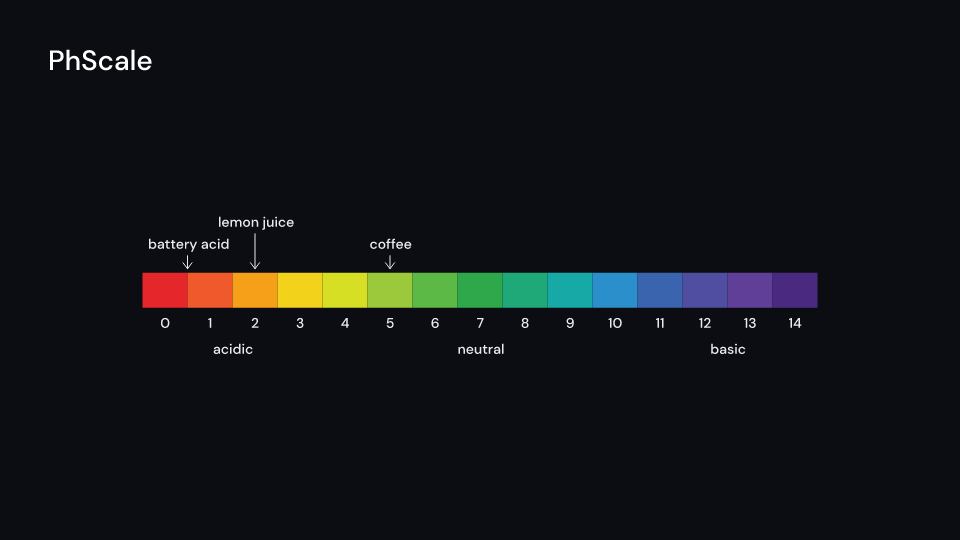Click the arrow under battery acid label

(x=187, y=262)
